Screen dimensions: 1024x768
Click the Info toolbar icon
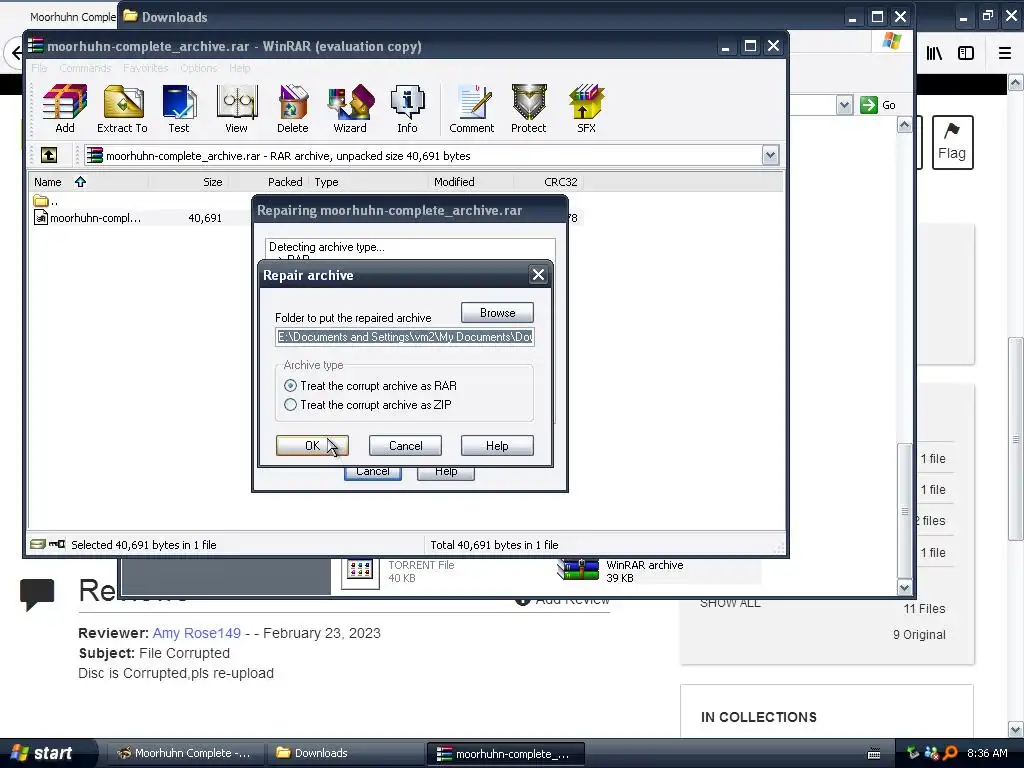[408, 108]
